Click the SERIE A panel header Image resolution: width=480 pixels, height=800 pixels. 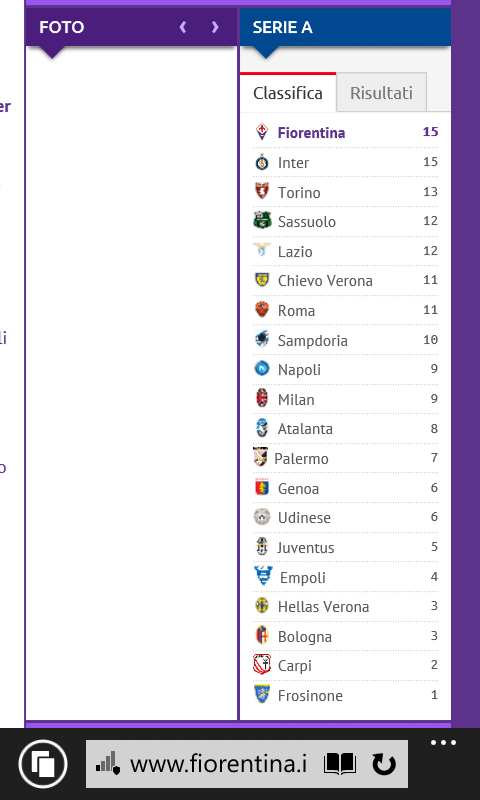[x=345, y=27]
